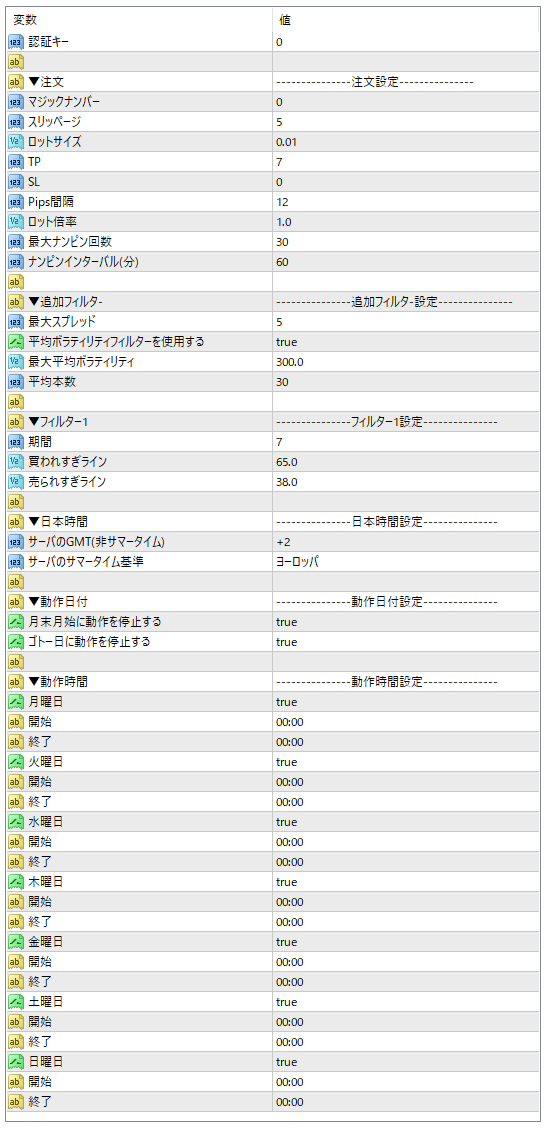Click the string icon beside ▼注文
Screen dimensions: 546x1128
pyautogui.click(x=16, y=82)
